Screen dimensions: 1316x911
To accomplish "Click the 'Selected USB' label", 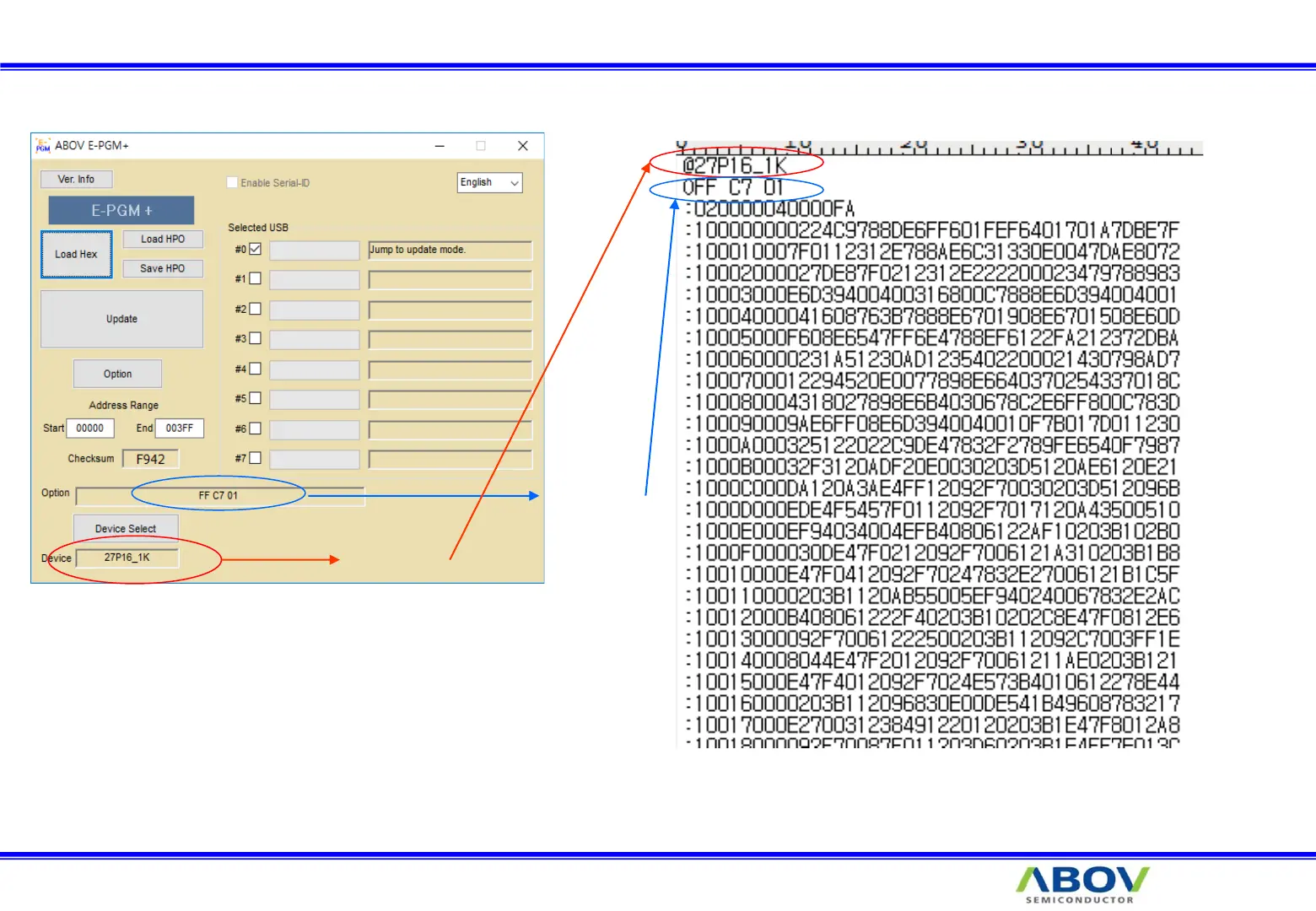I will 258,228.
